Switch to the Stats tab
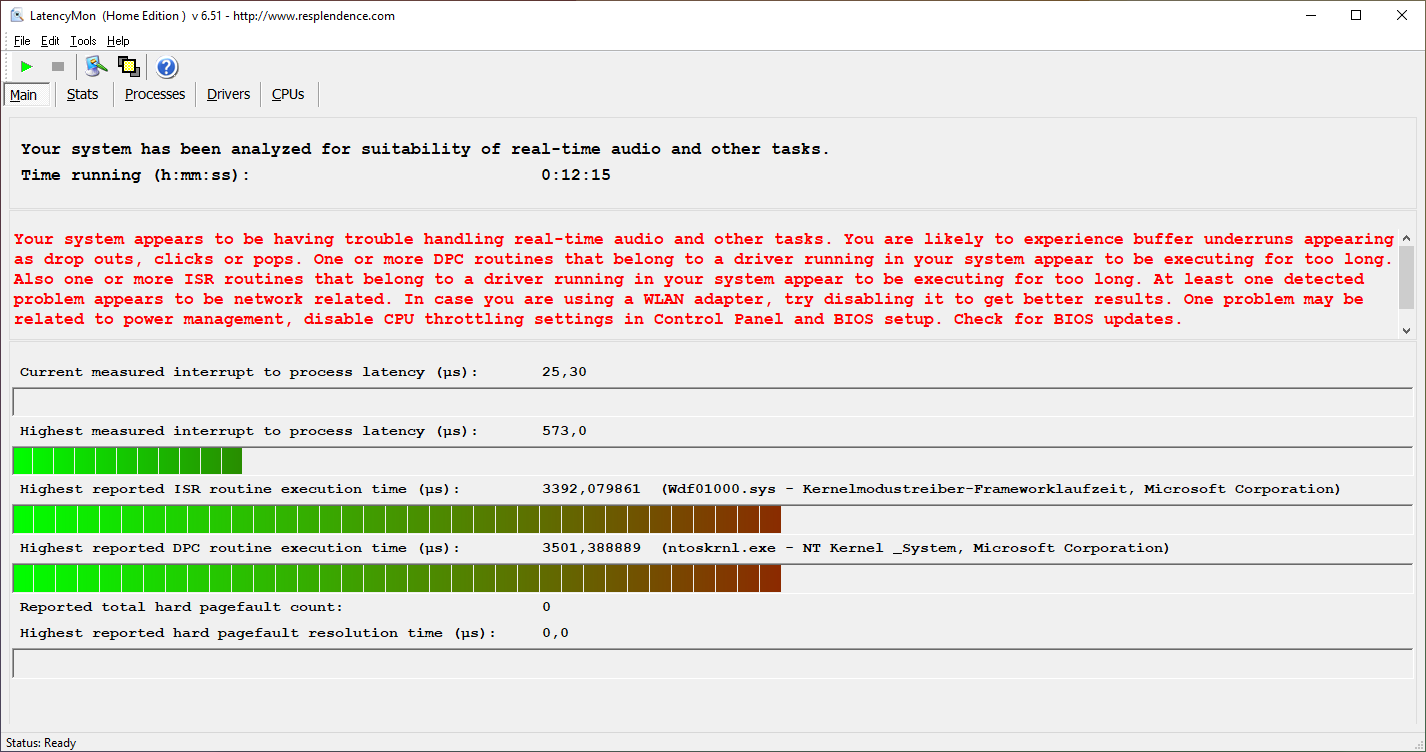The image size is (1426, 752). [83, 94]
